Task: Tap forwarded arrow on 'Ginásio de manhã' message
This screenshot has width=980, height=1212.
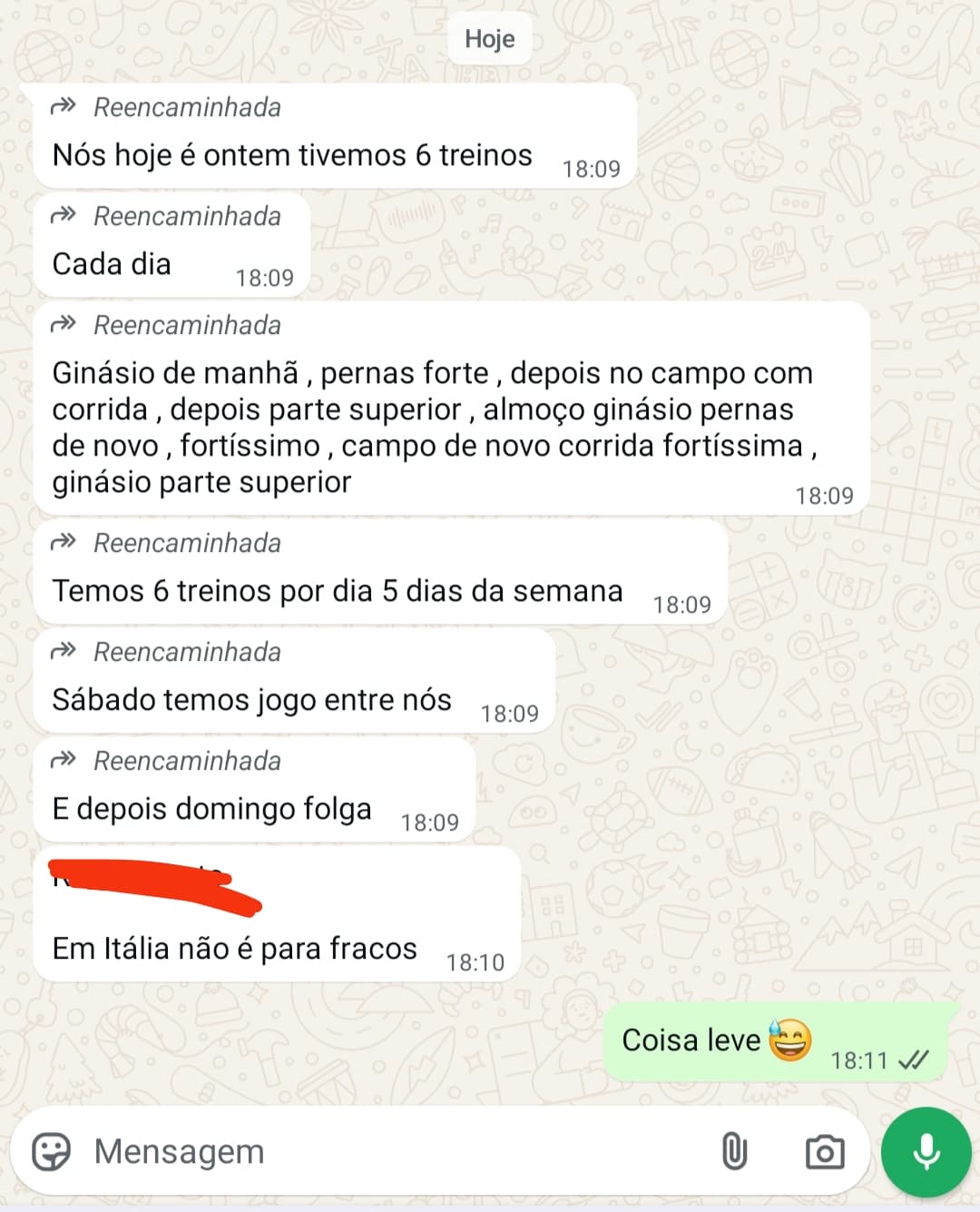Action: [64, 325]
